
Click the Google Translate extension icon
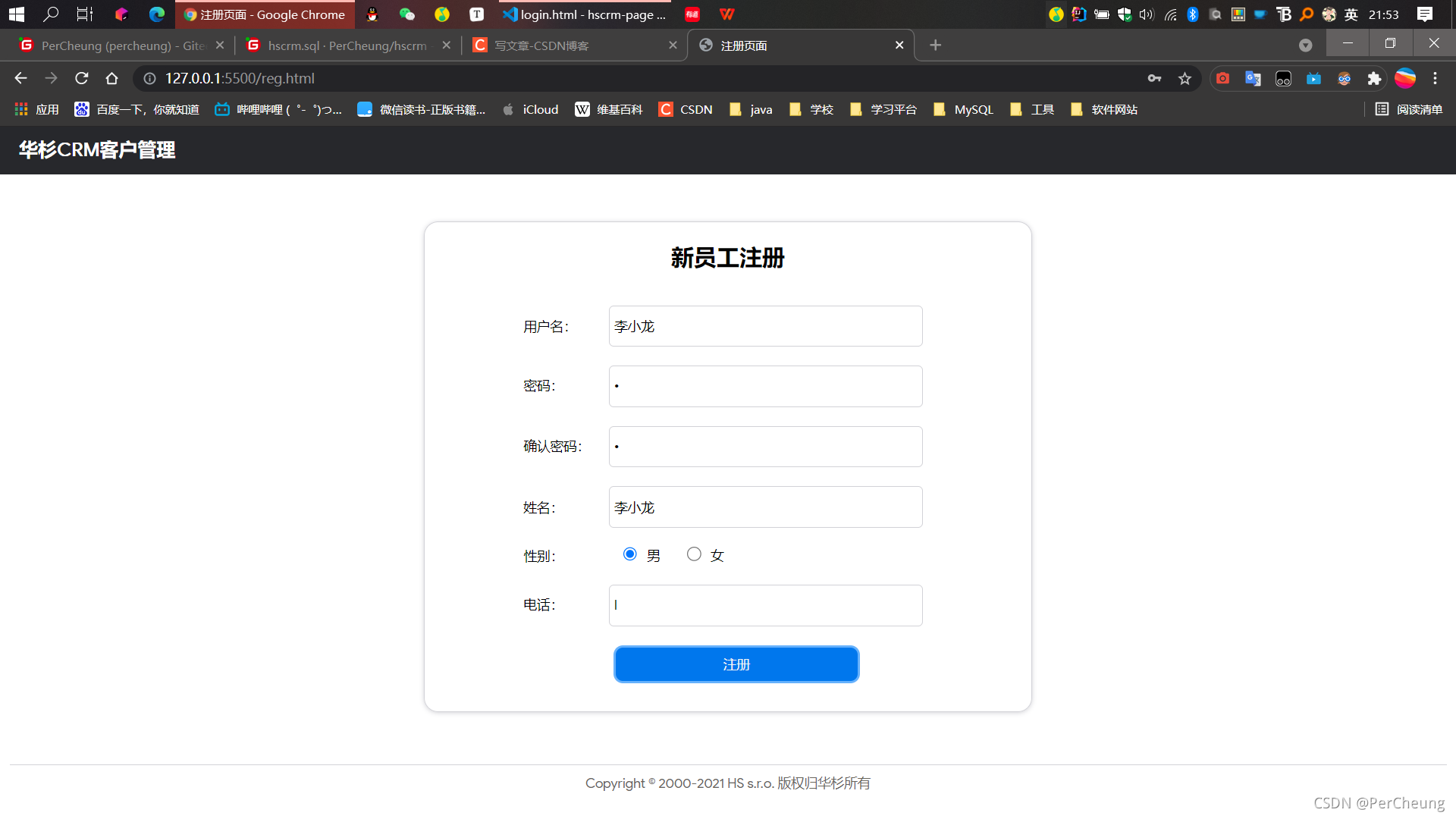(x=1253, y=78)
